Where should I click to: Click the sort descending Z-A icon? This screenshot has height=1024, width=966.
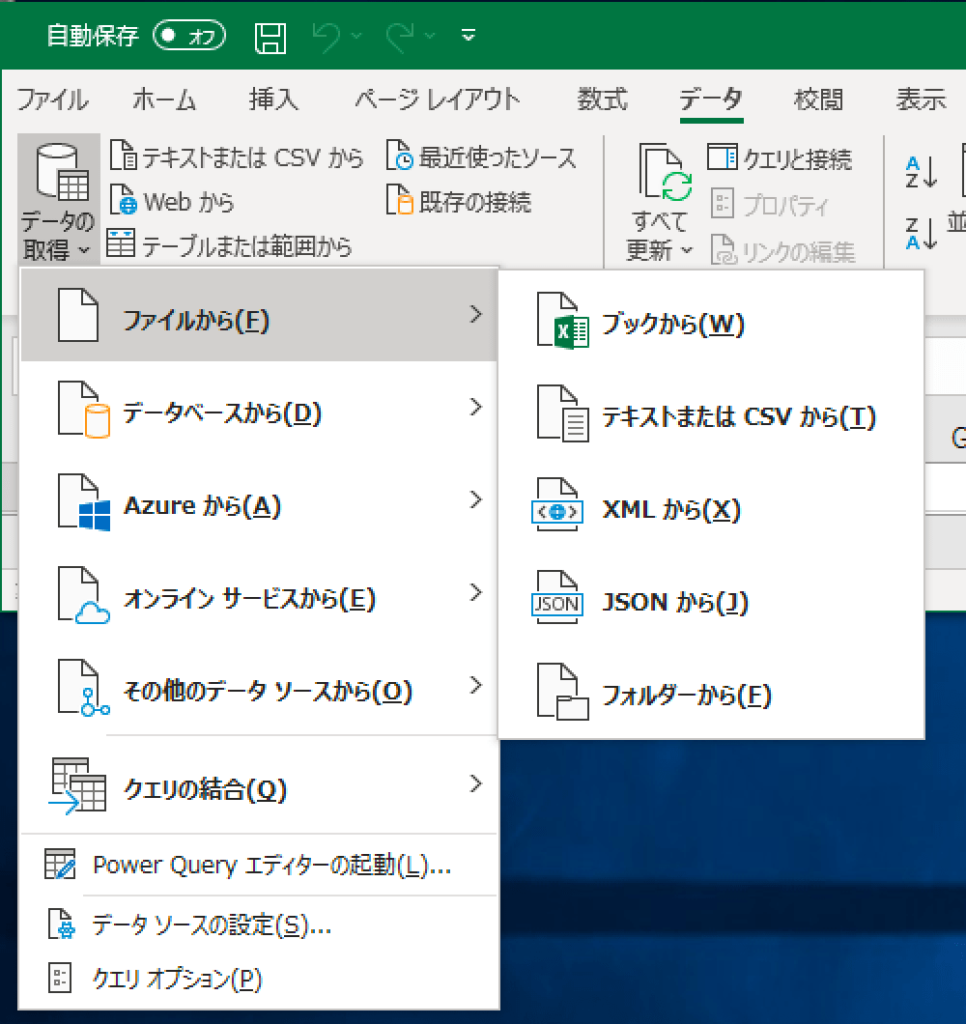(921, 233)
